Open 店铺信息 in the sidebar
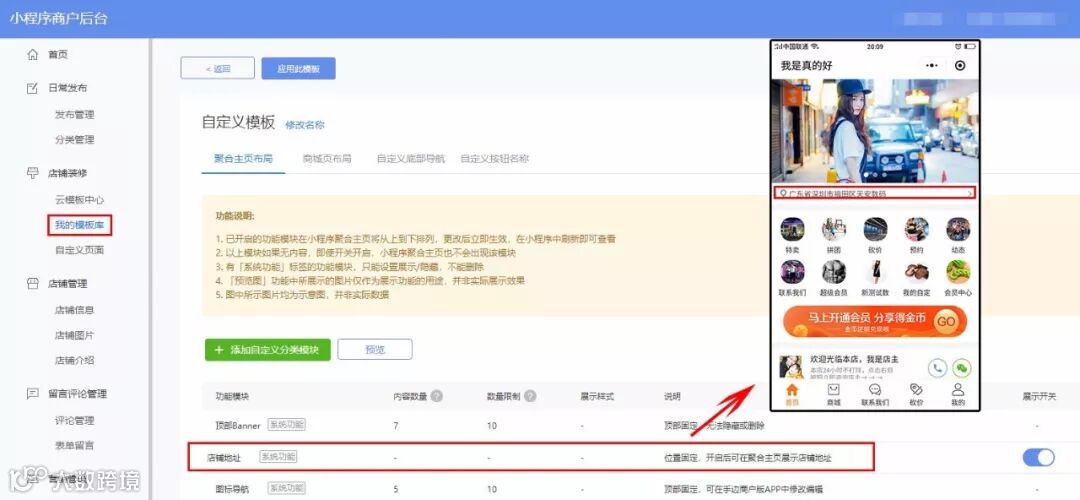Screen dimensions: 1080x500 (74, 311)
